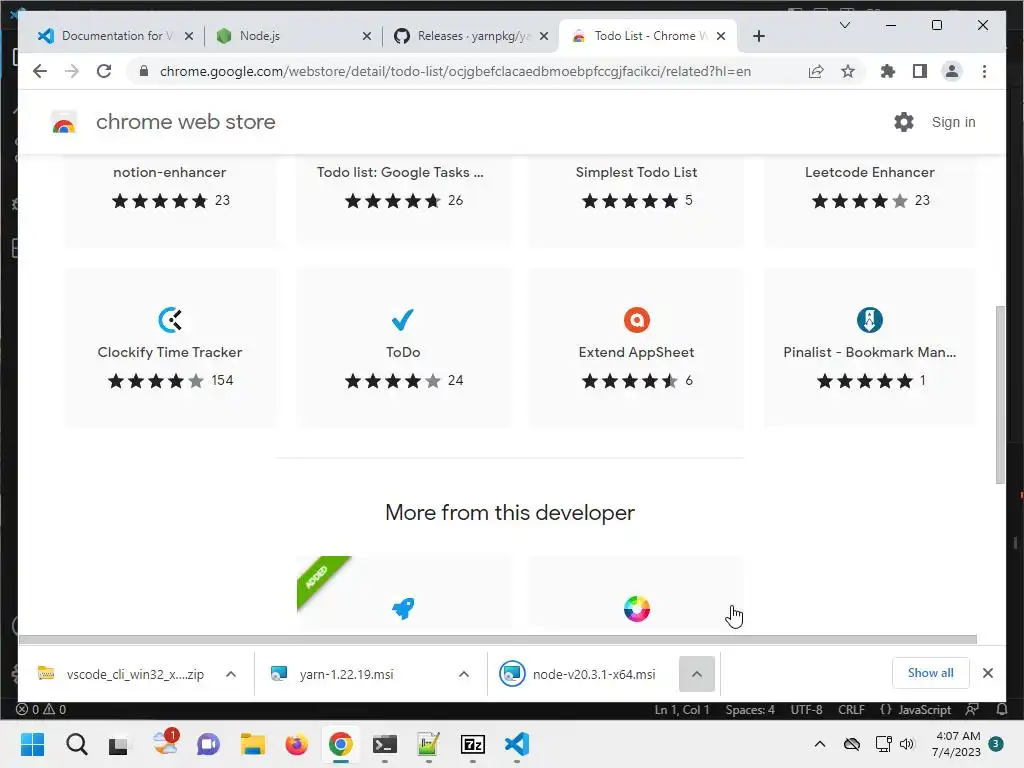Open yarn-1.22.19.msi downloaded file
Image resolution: width=1024 pixels, height=768 pixels.
[x=346, y=674]
